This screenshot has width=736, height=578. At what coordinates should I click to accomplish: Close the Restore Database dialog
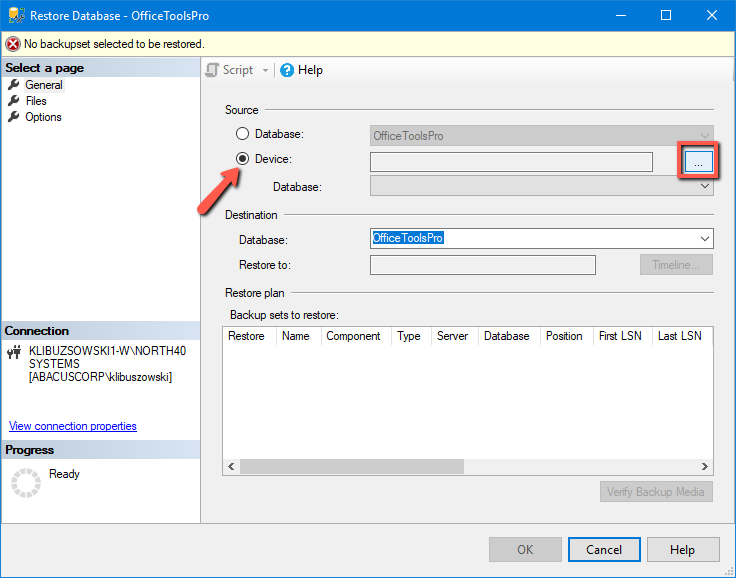click(712, 15)
